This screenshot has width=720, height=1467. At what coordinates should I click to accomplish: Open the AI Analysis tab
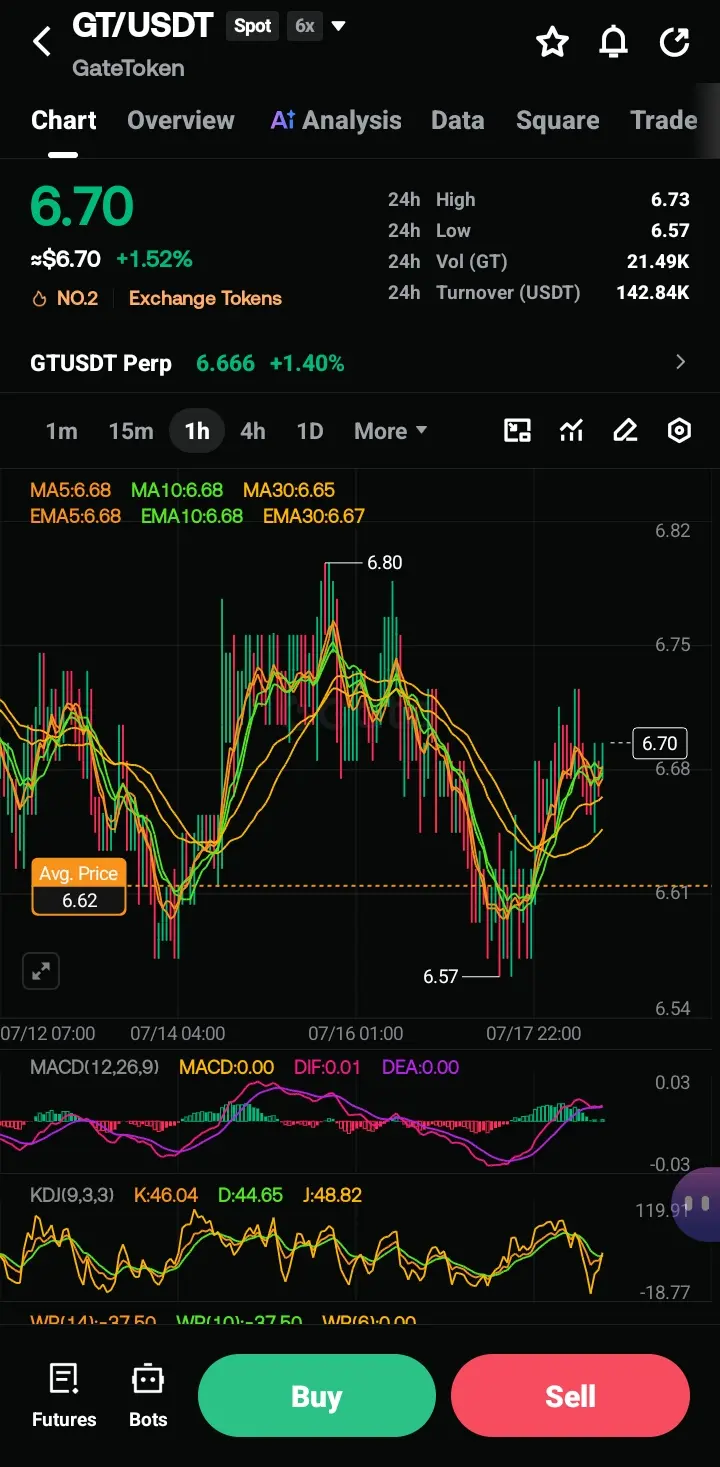336,120
